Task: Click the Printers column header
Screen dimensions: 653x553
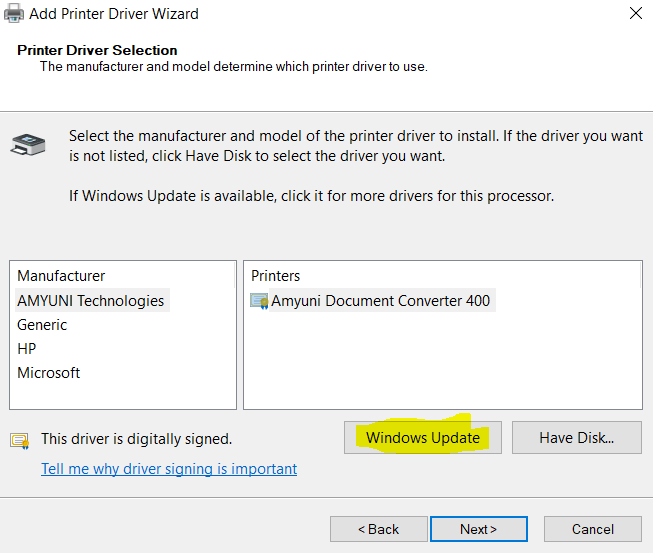Action: tap(276, 276)
